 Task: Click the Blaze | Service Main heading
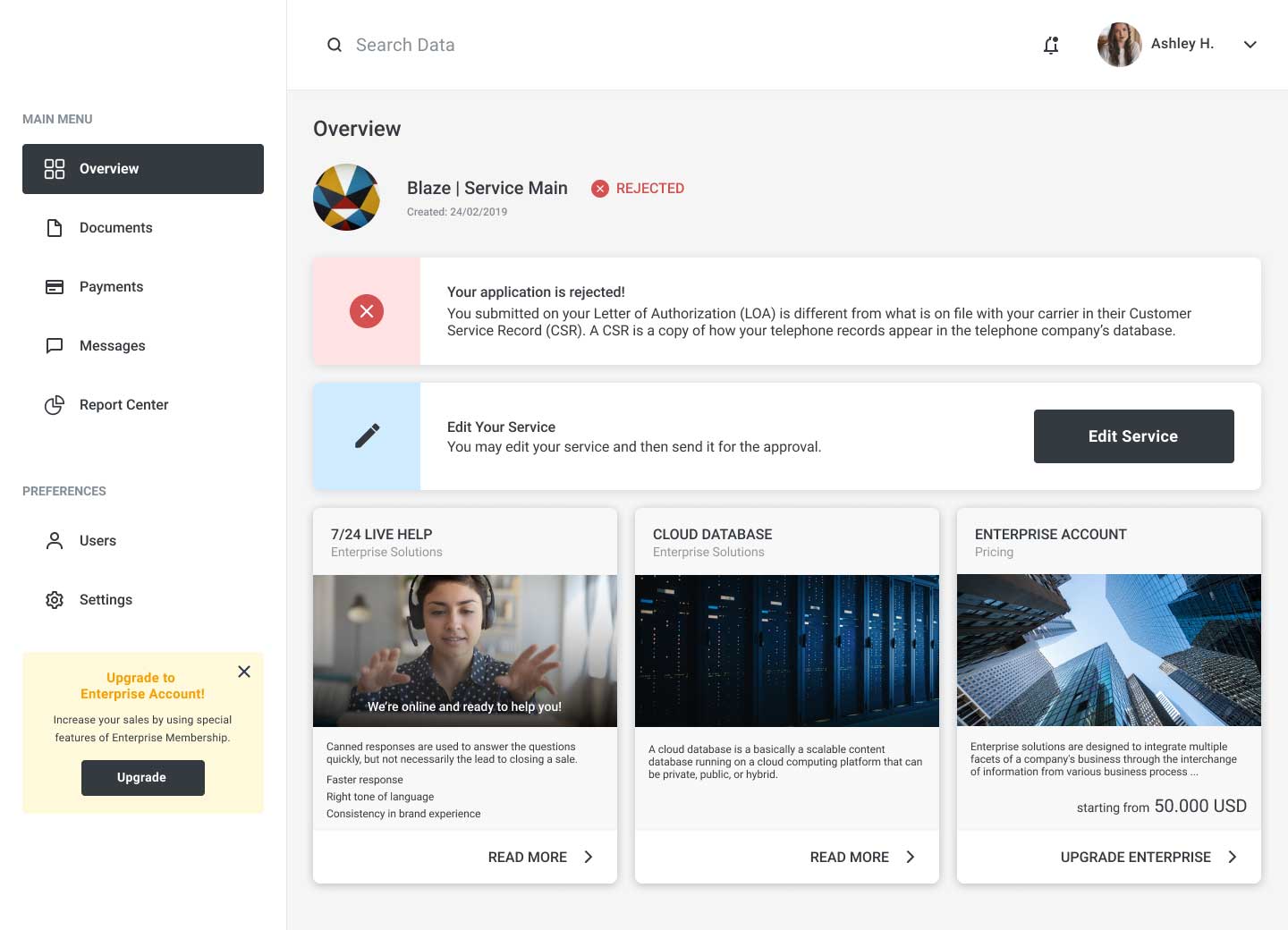click(487, 188)
